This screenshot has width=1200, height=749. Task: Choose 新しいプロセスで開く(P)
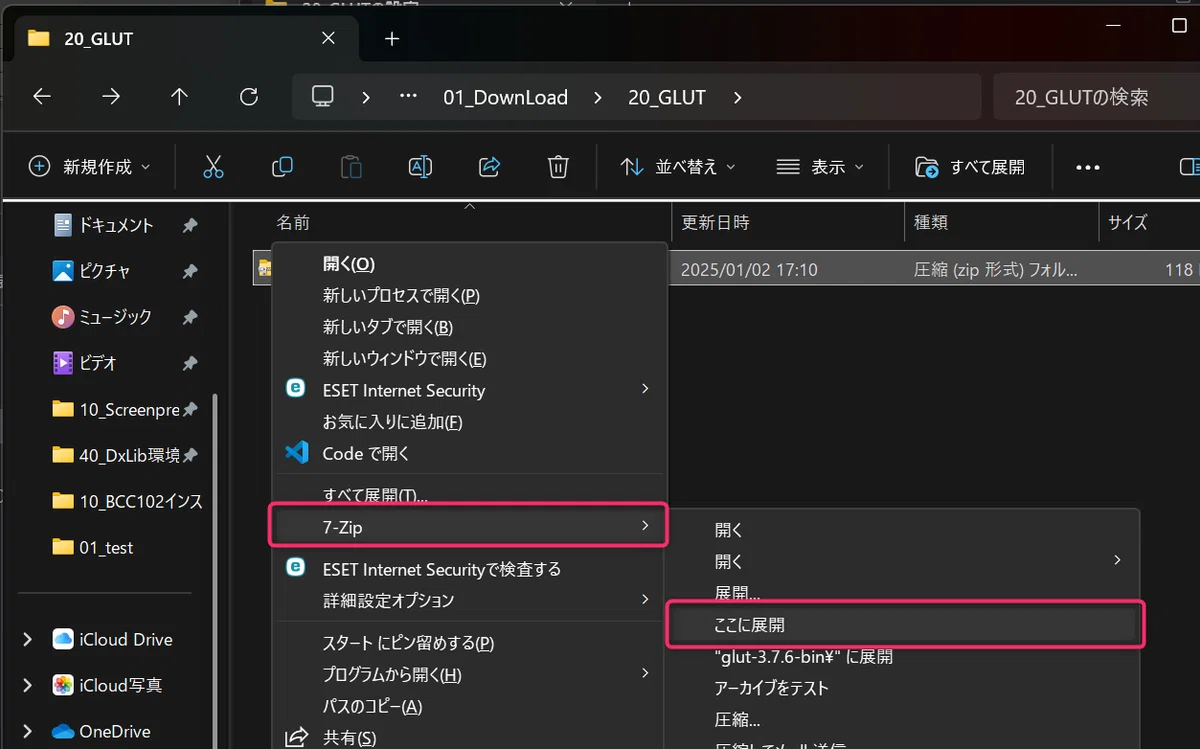point(470,295)
